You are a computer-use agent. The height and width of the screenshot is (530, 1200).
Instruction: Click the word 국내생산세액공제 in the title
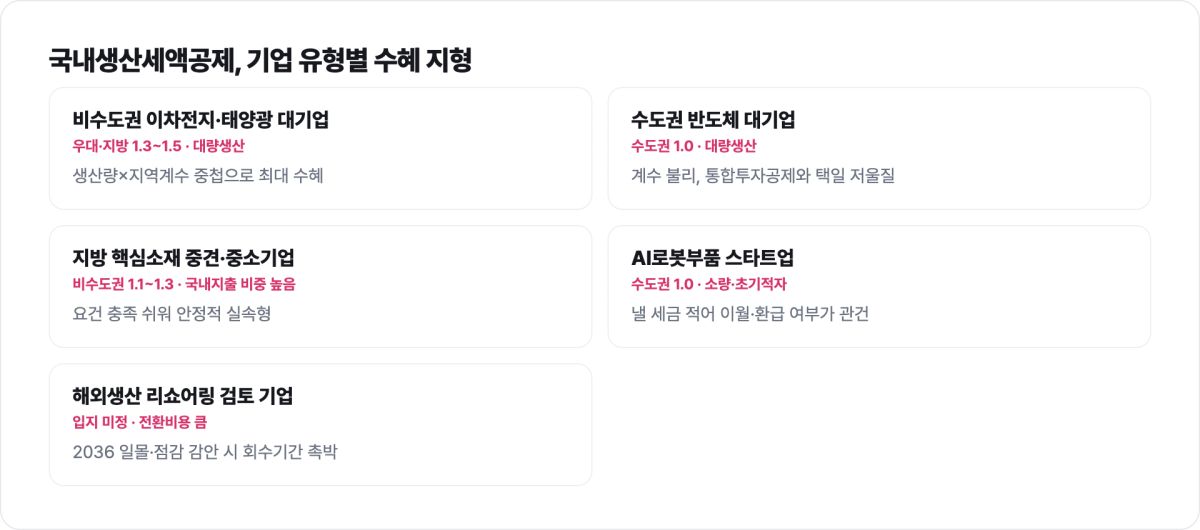click(x=143, y=60)
